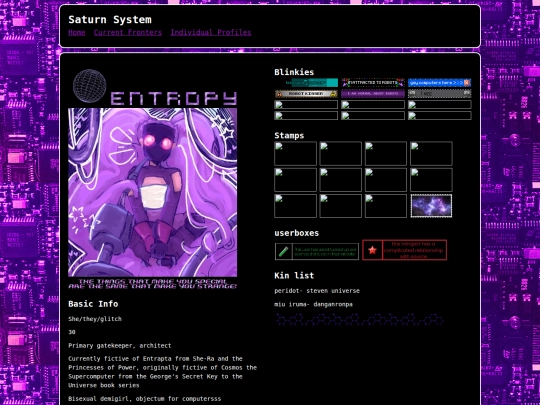Click the wireframe globe icon
540x405 pixels.
tap(90, 86)
